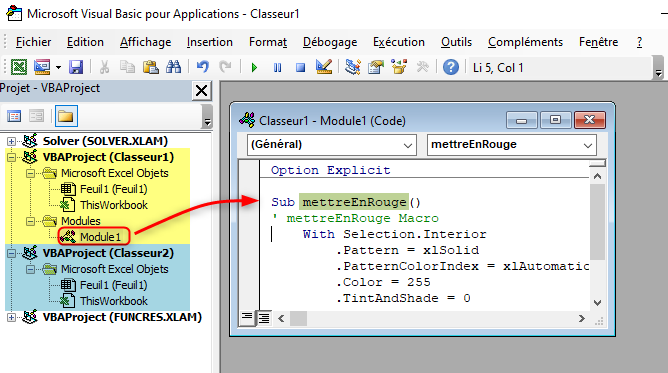
Task: Open Visual Basic Help question icon
Action: pyautogui.click(x=451, y=67)
